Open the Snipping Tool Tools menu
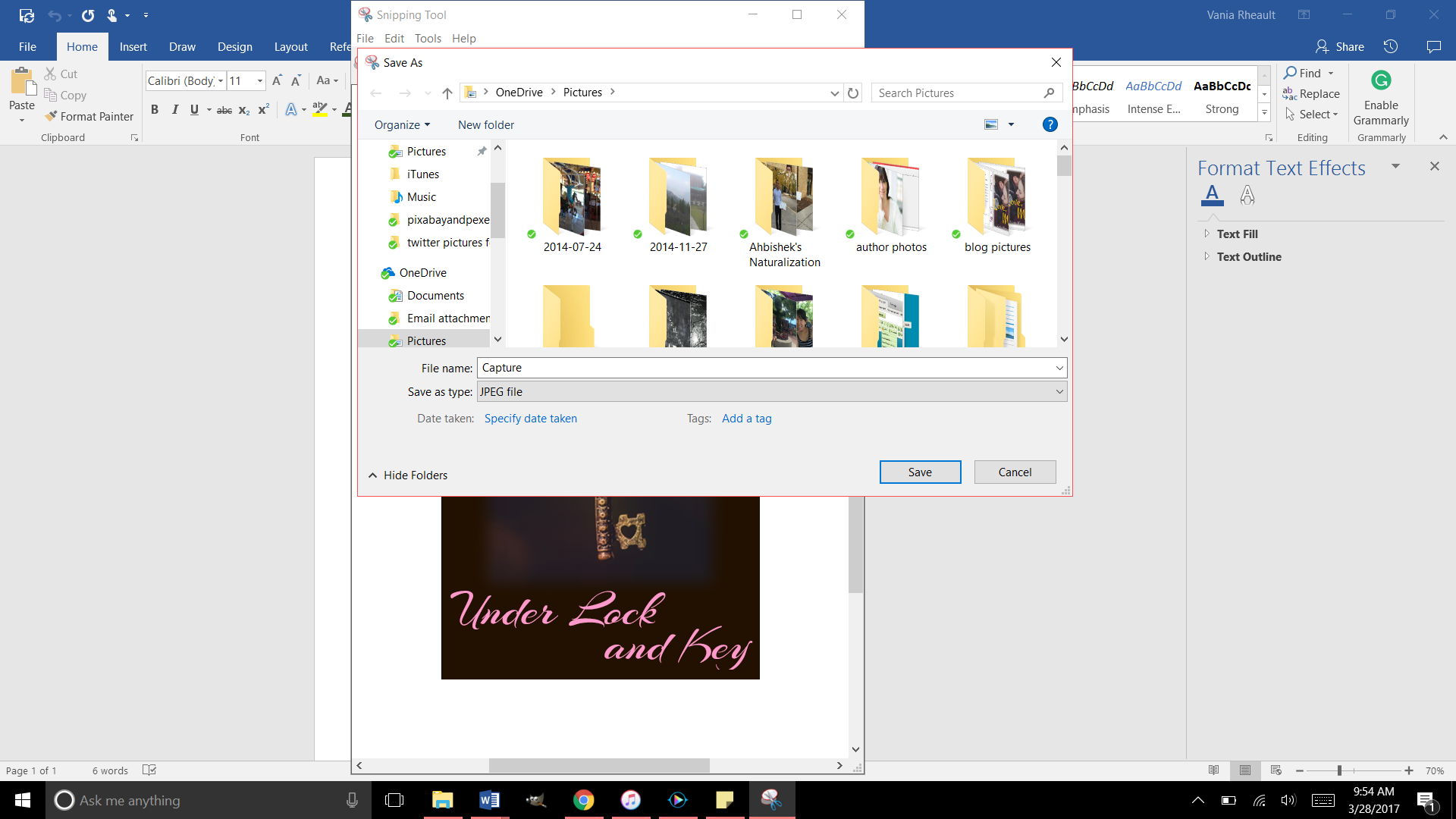The width and height of the screenshot is (1456, 819). (x=427, y=38)
